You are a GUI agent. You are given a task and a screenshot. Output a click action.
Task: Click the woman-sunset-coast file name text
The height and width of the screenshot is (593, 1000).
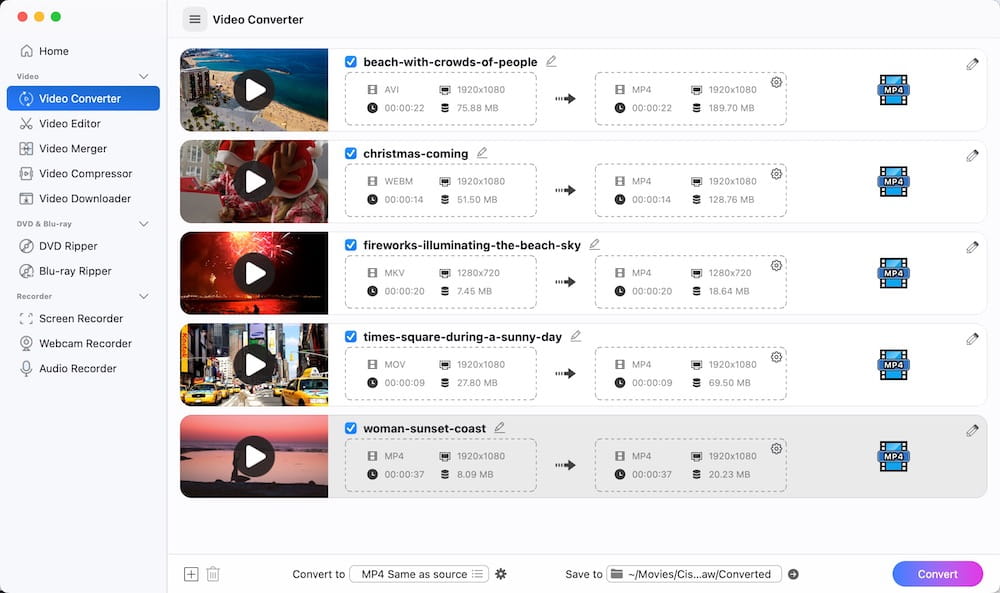425,428
